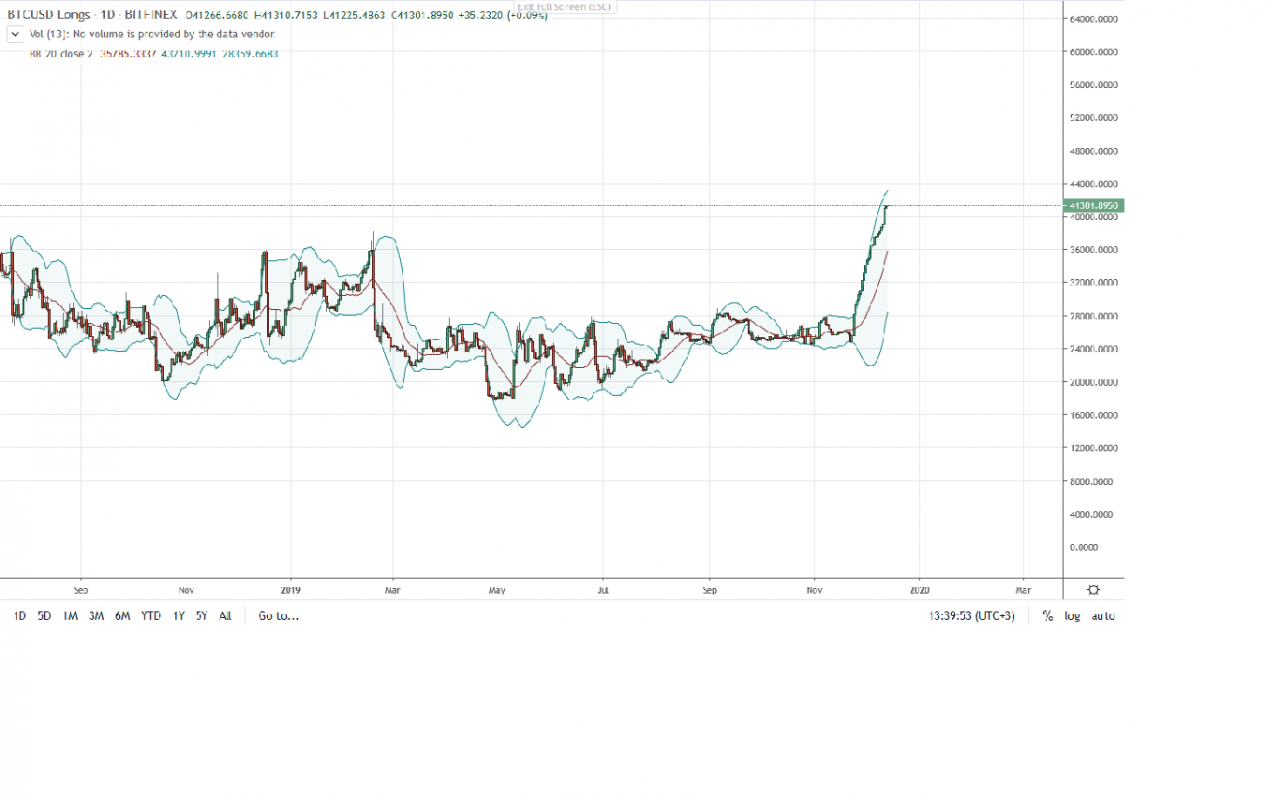The width and height of the screenshot is (1280, 794).
Task: Click the Exit Full Screen (ESC) notice
Action: pos(564,6)
